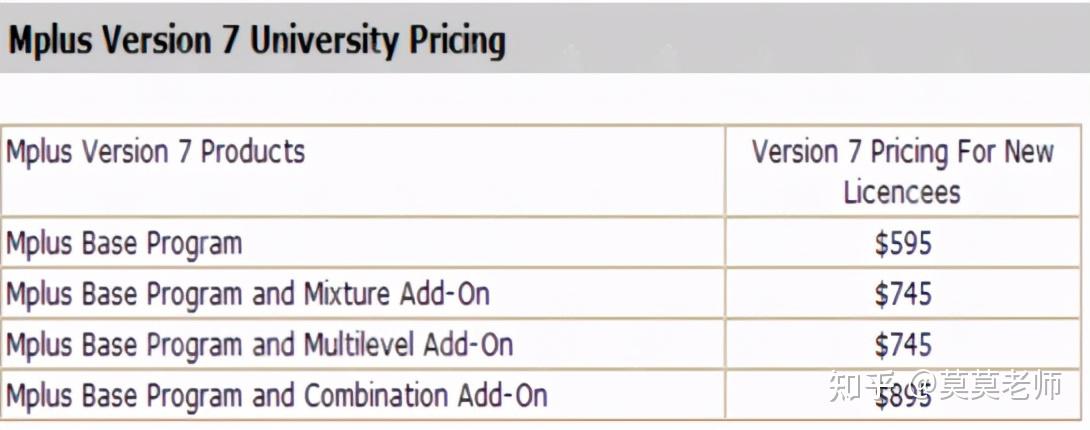The width and height of the screenshot is (1090, 430).
Task: Select the Base Program and Combination Add-On row
Action: (x=276, y=395)
